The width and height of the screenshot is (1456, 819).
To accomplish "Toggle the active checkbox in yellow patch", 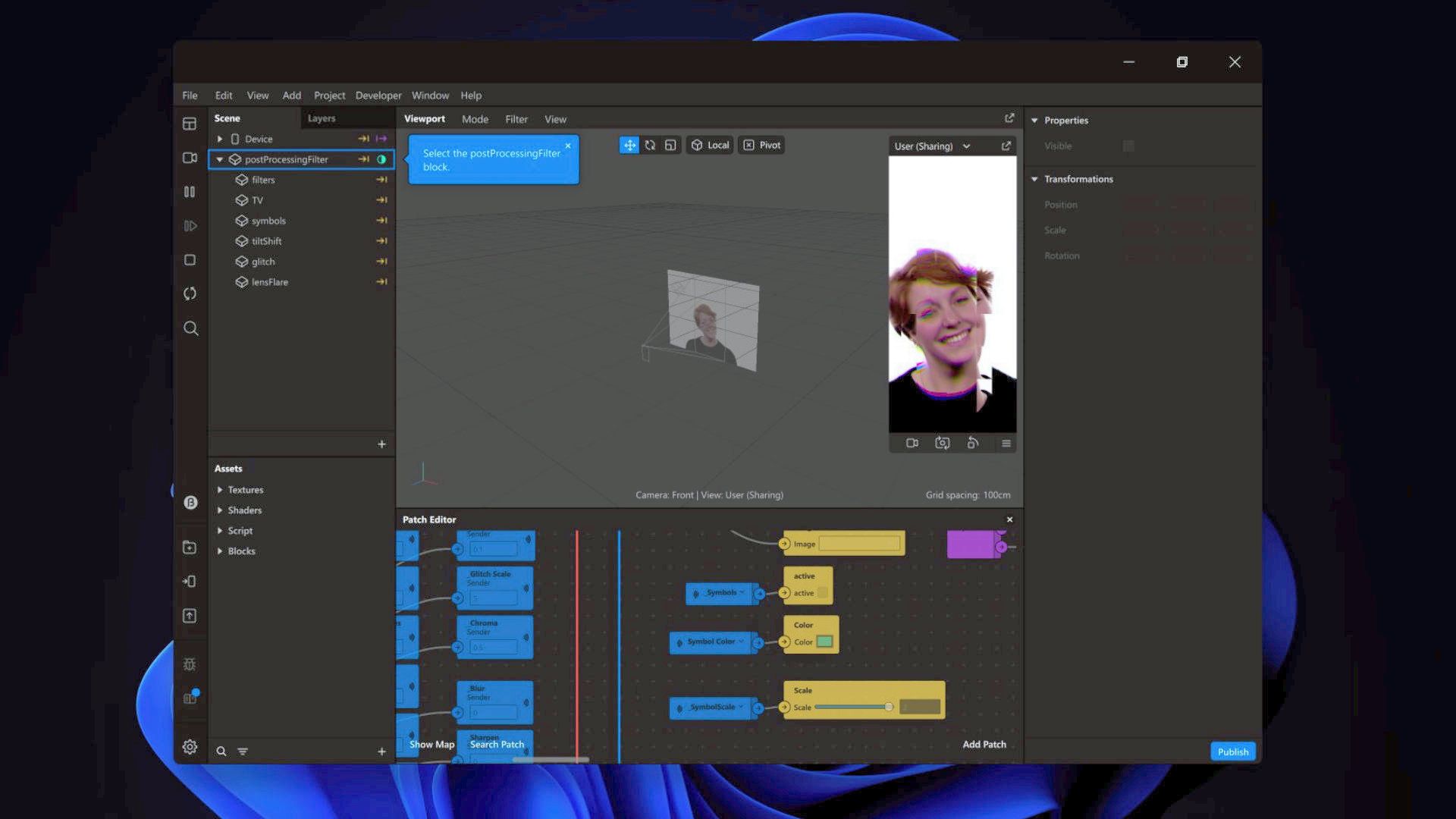I will click(x=823, y=593).
